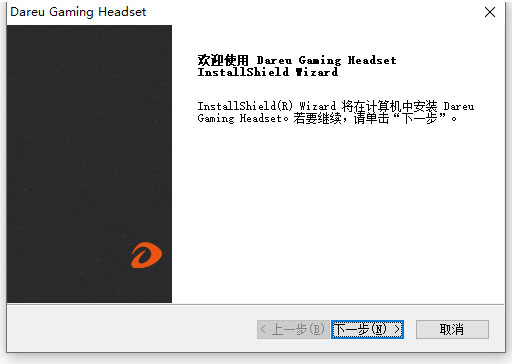Click the Dareu Gaming Headset window title
512x364 pixels.
click(x=78, y=12)
